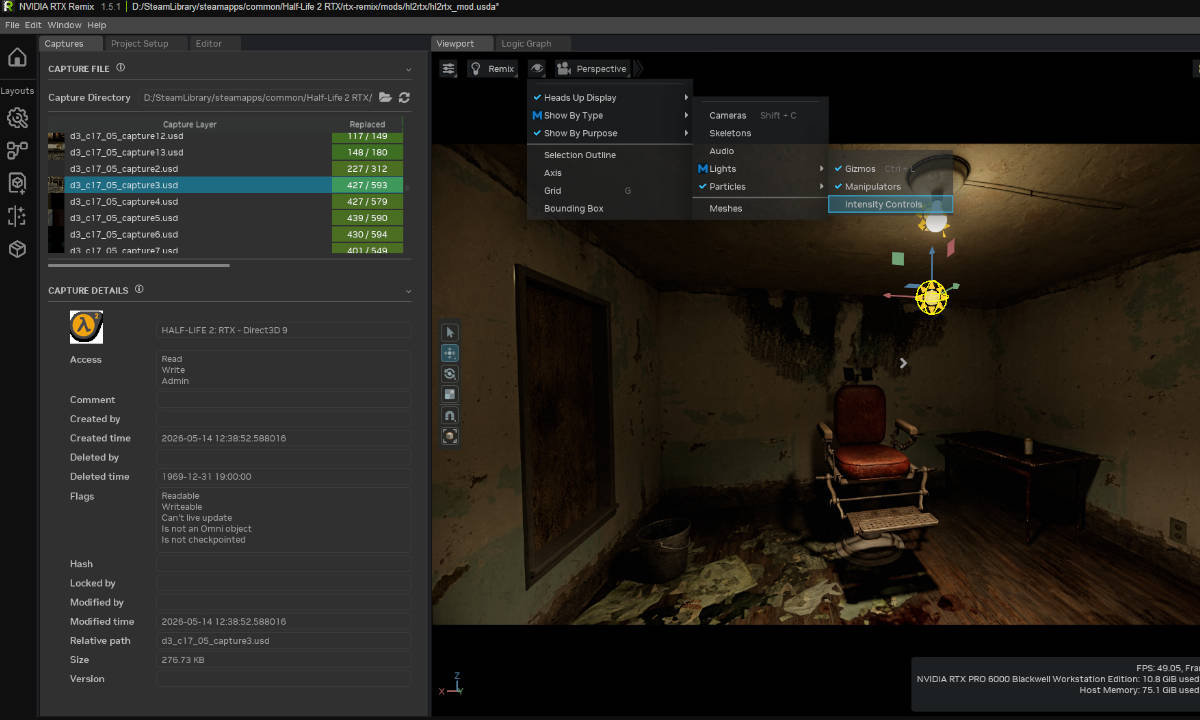
Task: Open viewport settings sliders icon
Action: tap(449, 69)
